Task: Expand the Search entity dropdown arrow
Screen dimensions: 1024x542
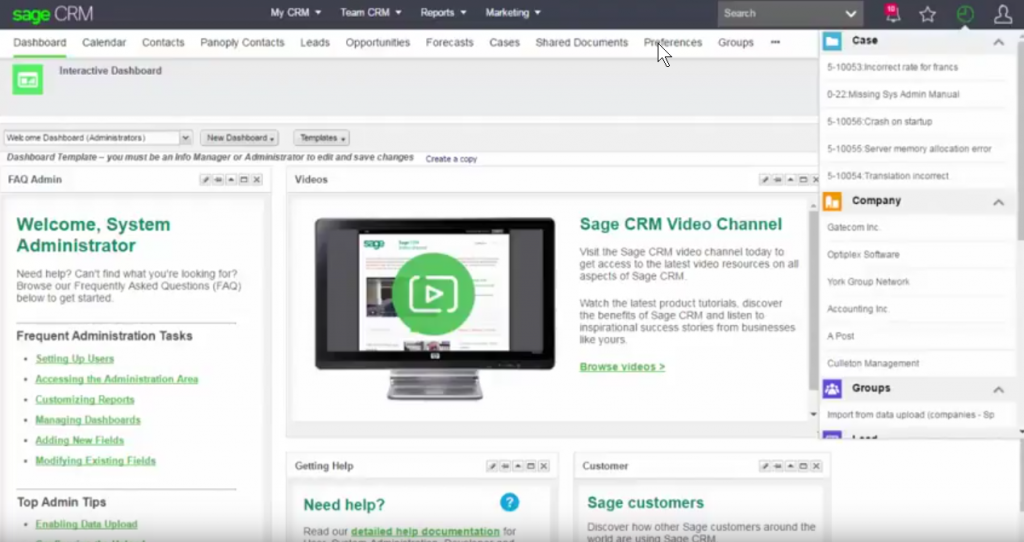Action: coord(850,14)
